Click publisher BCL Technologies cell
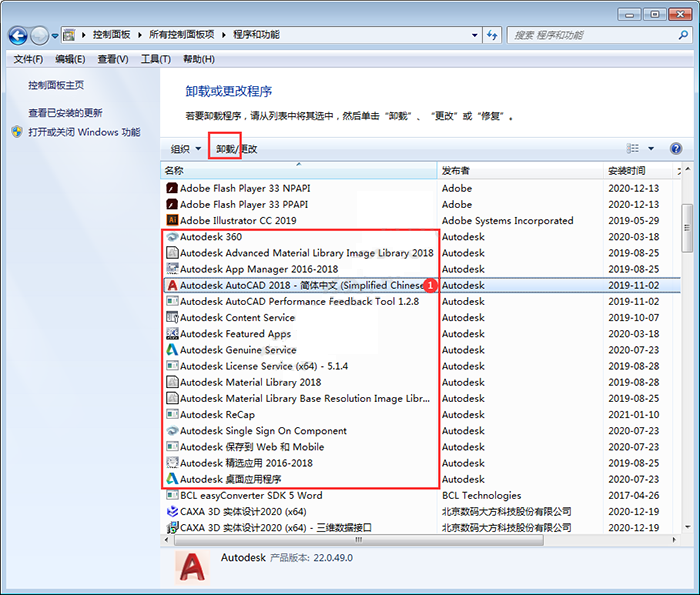 coord(481,495)
